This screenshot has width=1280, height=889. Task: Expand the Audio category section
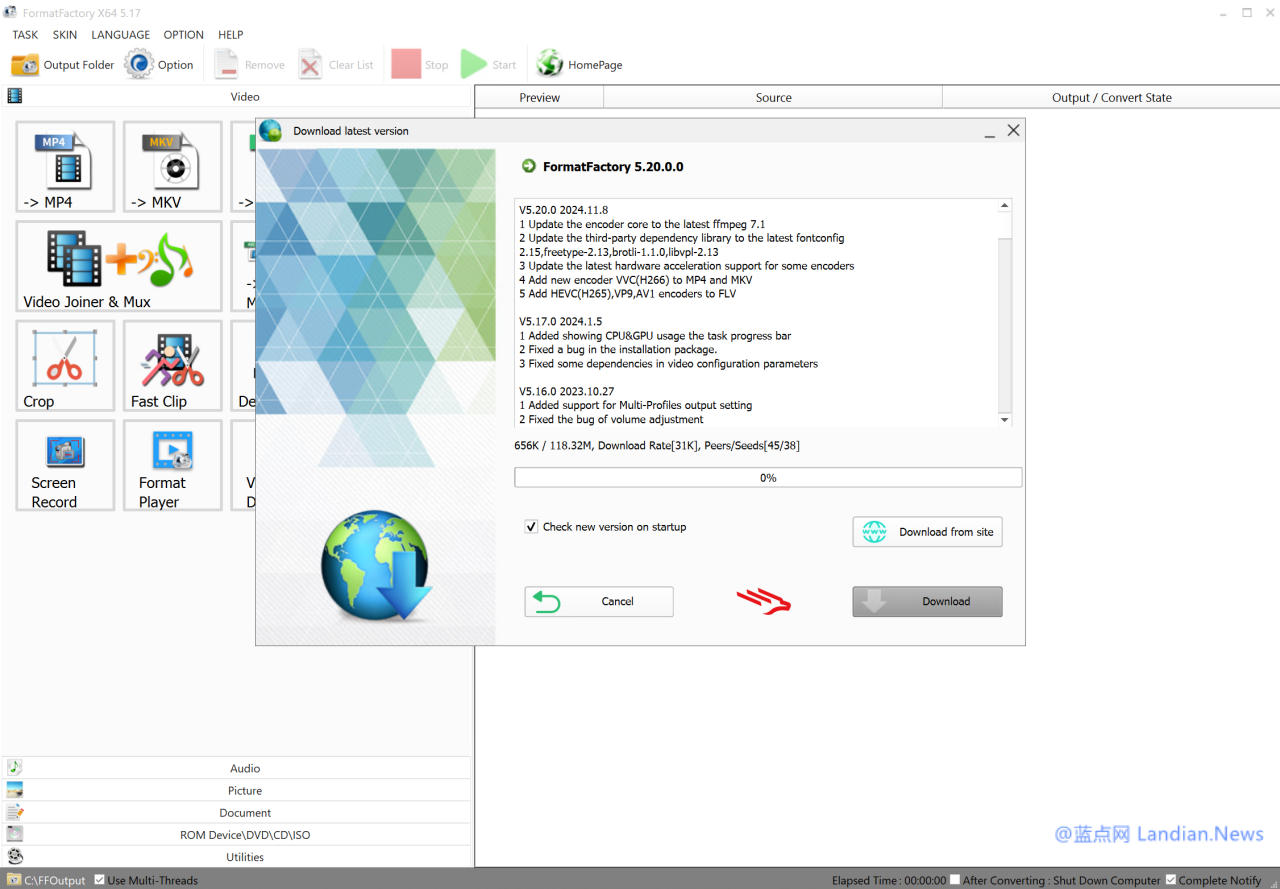236,768
